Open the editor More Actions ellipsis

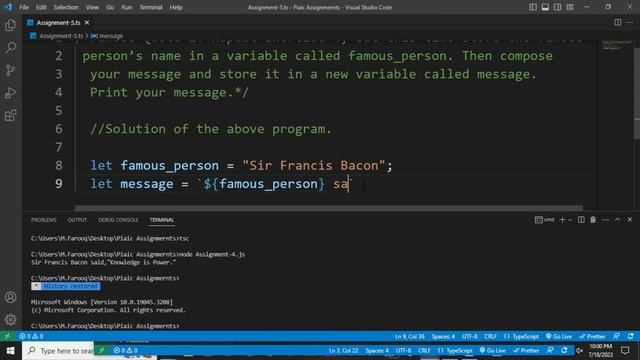tap(630, 22)
